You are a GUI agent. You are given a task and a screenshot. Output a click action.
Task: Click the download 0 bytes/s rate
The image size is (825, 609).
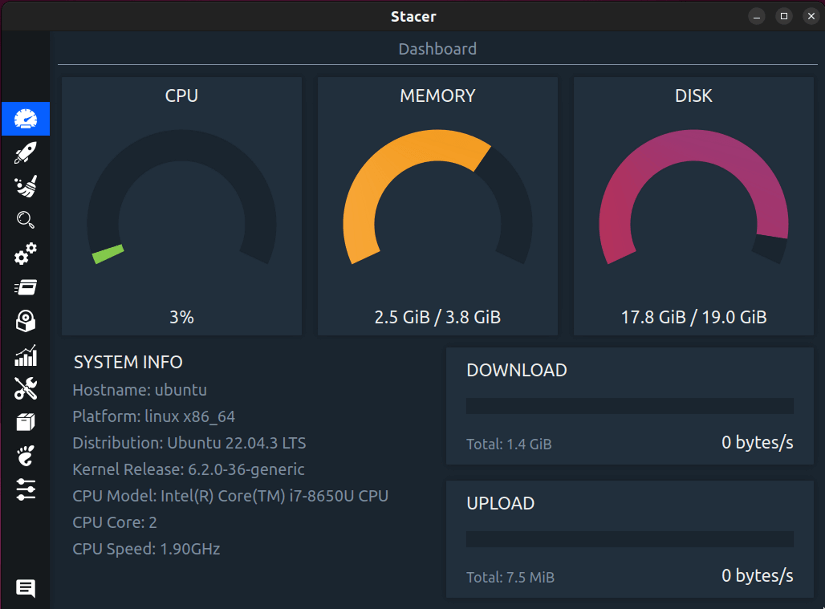click(x=757, y=443)
